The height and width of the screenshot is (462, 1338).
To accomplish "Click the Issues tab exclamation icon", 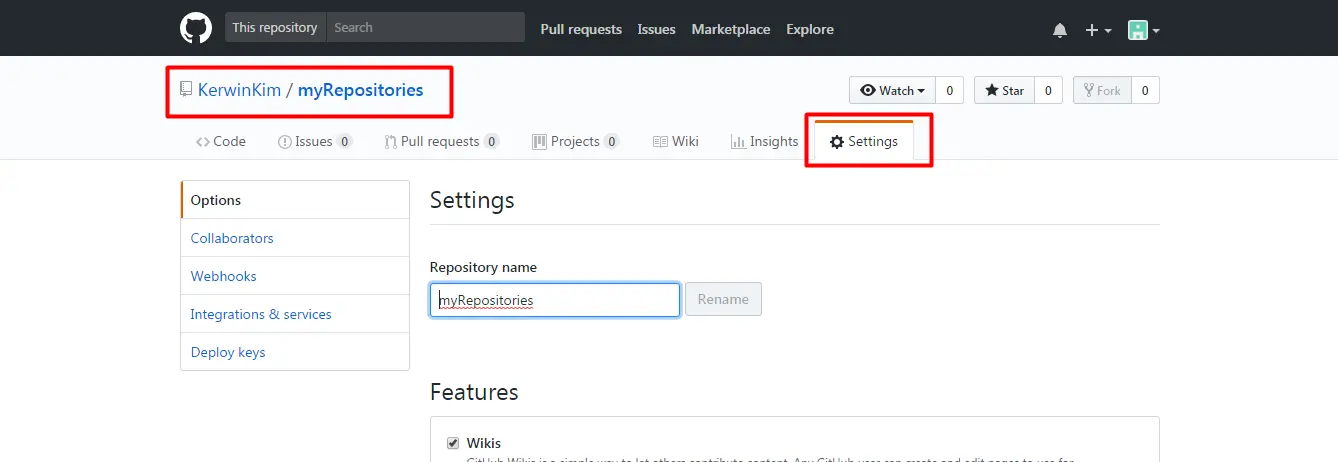I will [x=284, y=142].
